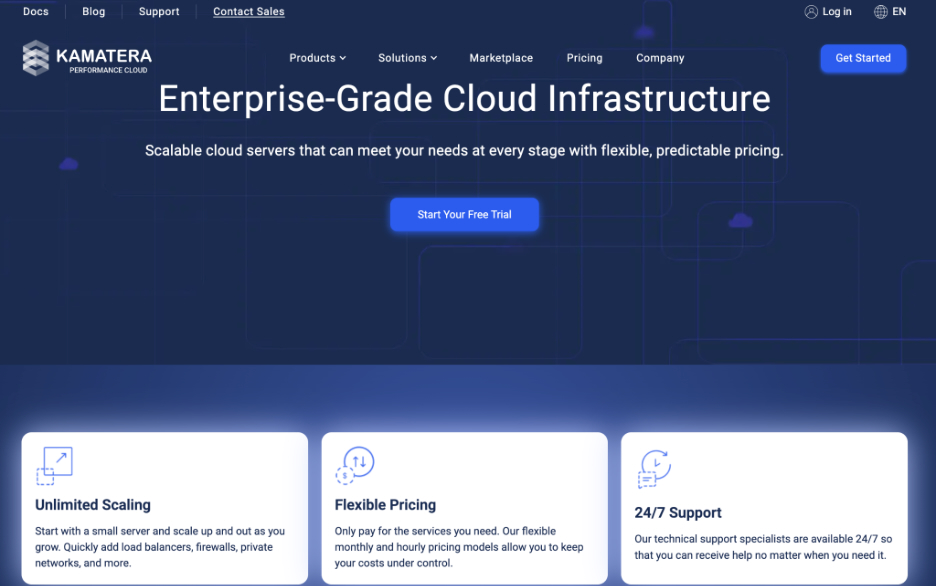Expand the Solutions dropdown menu
936x586 pixels.
[x=408, y=58]
